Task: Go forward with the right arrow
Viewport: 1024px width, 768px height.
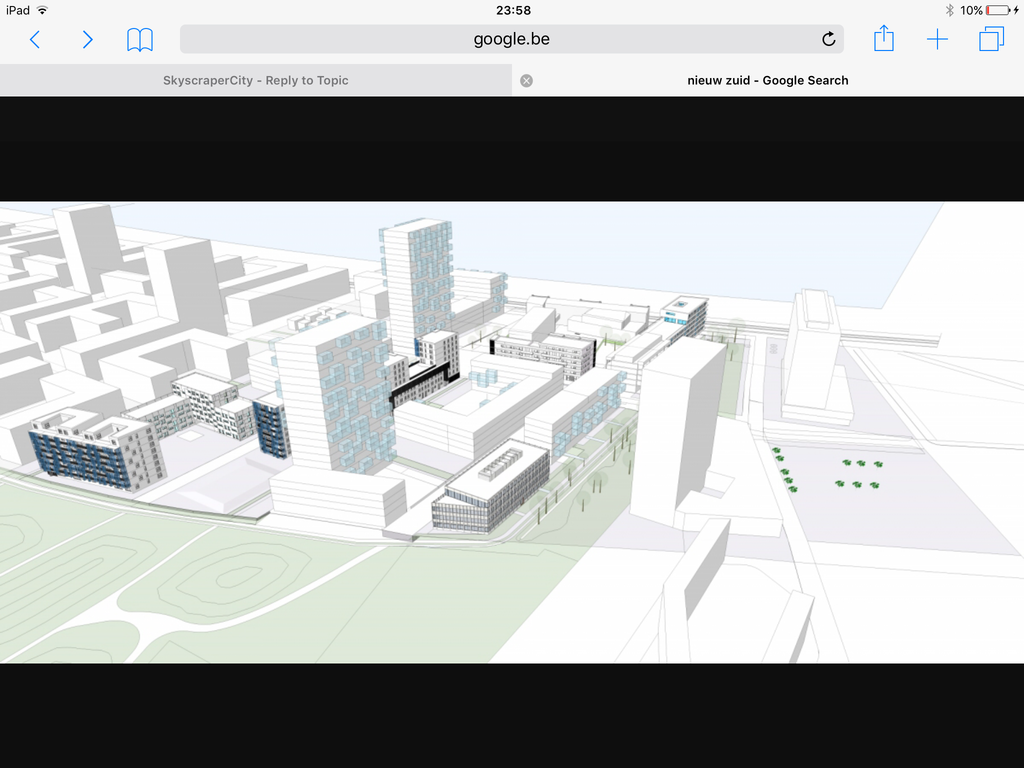Action: 87,40
